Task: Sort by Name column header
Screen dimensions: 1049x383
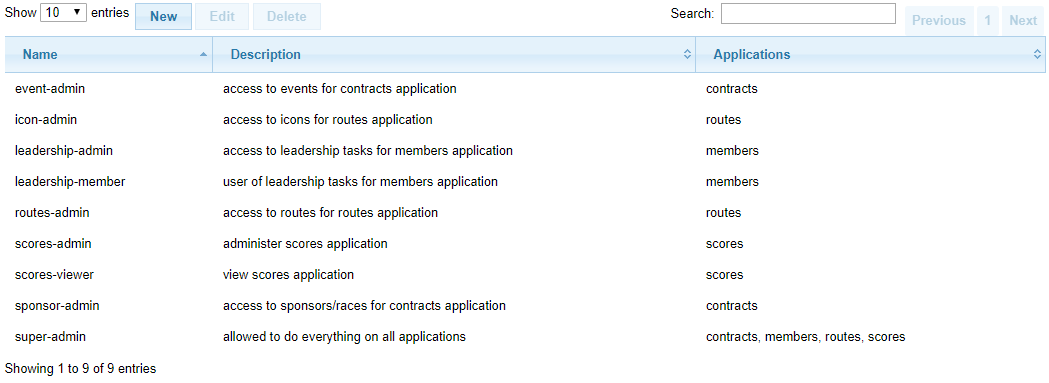Action: [109, 55]
